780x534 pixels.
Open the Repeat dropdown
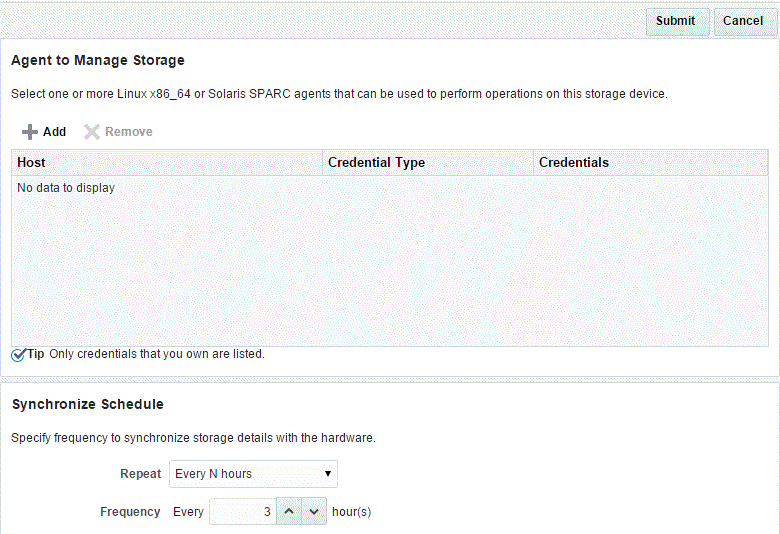pyautogui.click(x=253, y=474)
